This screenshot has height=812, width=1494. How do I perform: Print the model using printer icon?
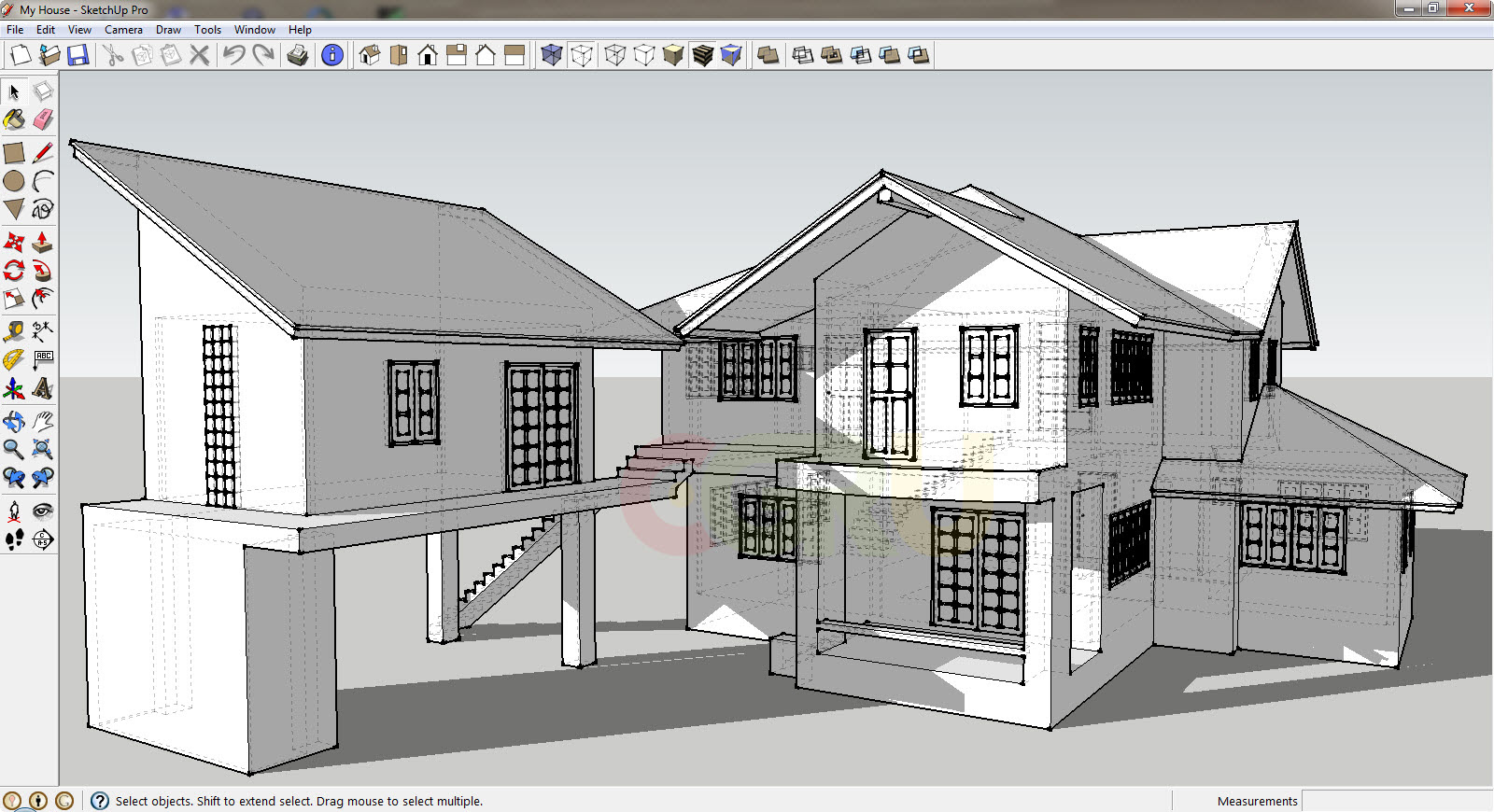(x=298, y=55)
